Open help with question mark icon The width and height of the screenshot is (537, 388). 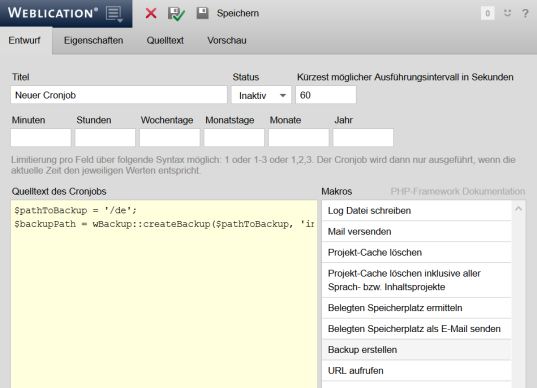(525, 13)
